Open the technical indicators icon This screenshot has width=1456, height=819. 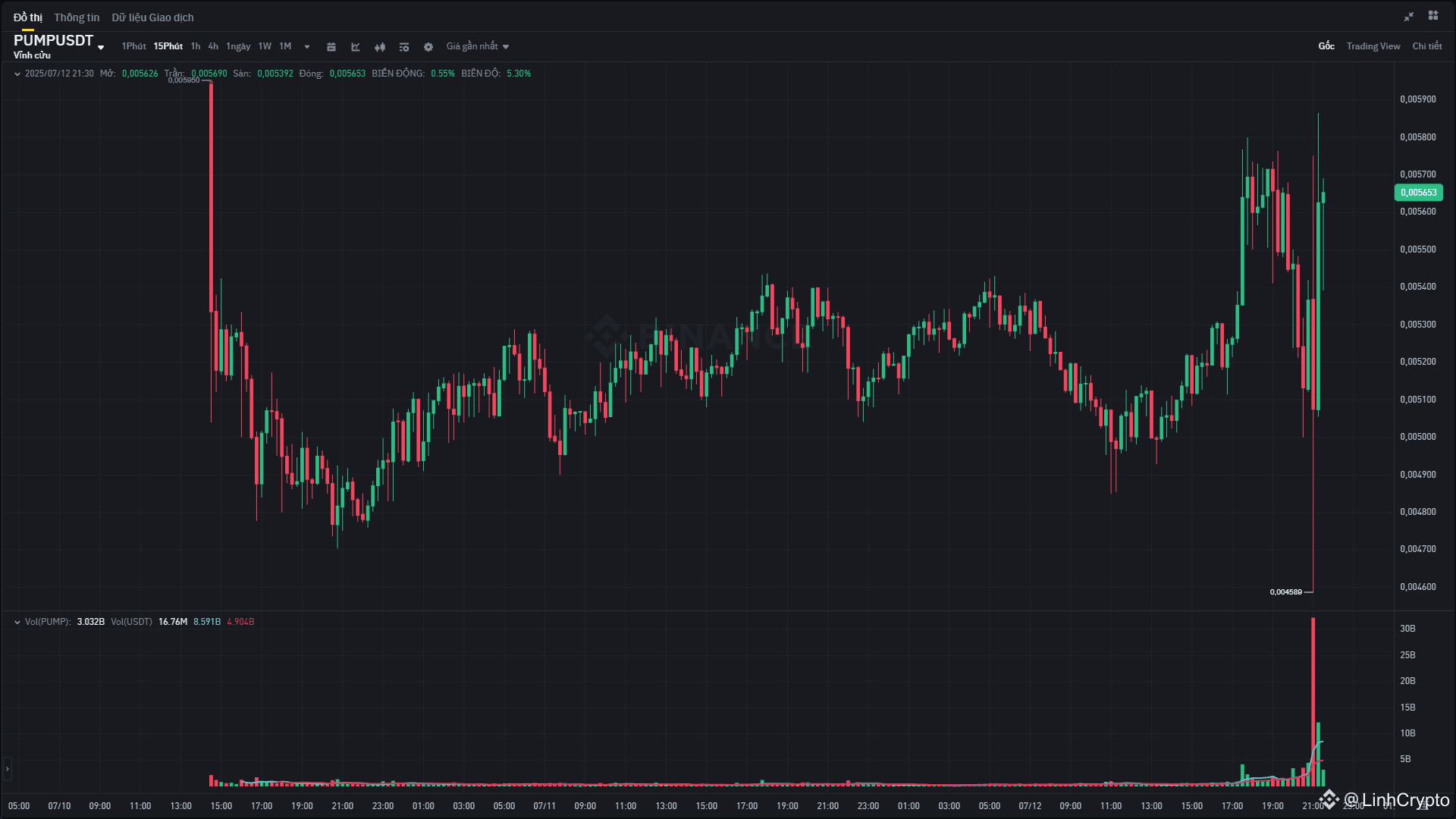[356, 47]
